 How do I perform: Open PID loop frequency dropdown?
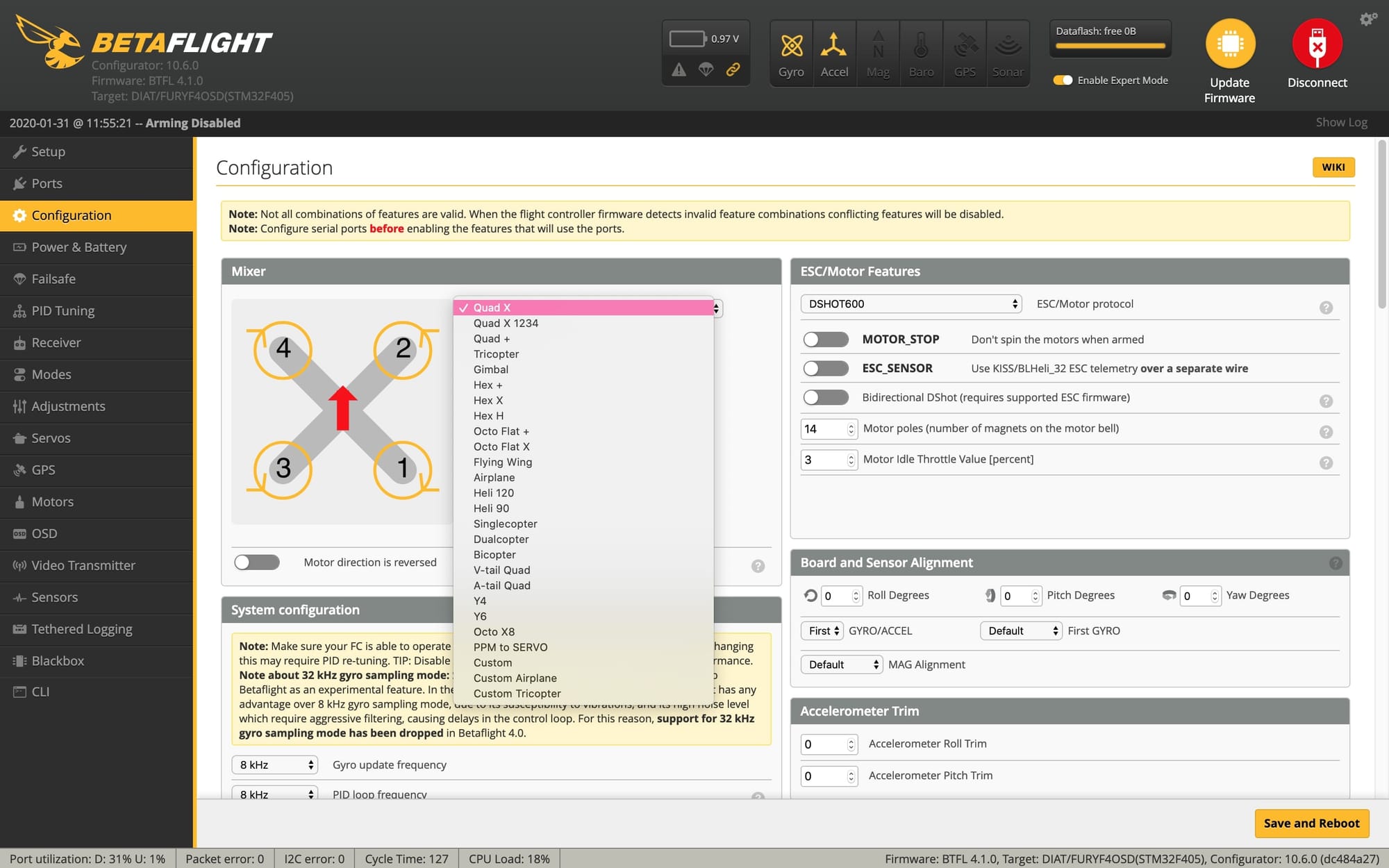[274, 794]
